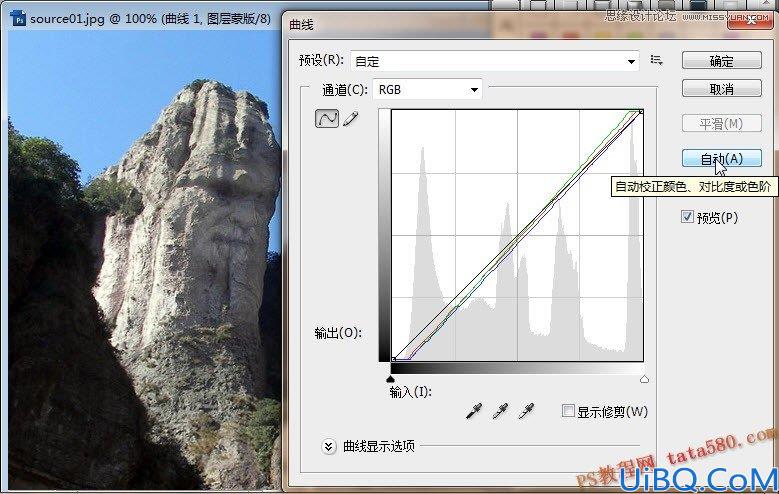This screenshot has width=779, height=494.
Task: Toggle the 预览(P) preview checkbox
Action: click(687, 217)
